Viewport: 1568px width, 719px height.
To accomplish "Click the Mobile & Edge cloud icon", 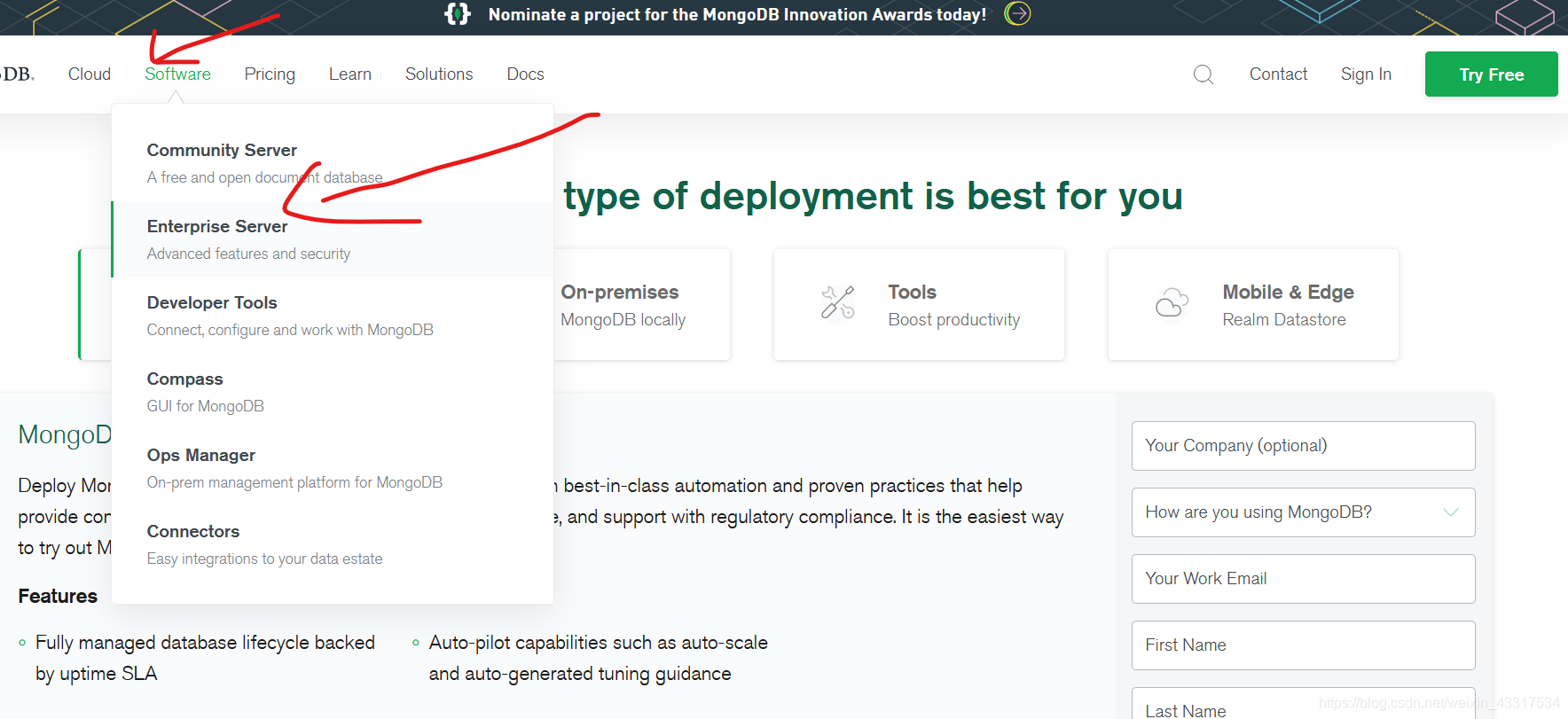I will pos(1172,302).
